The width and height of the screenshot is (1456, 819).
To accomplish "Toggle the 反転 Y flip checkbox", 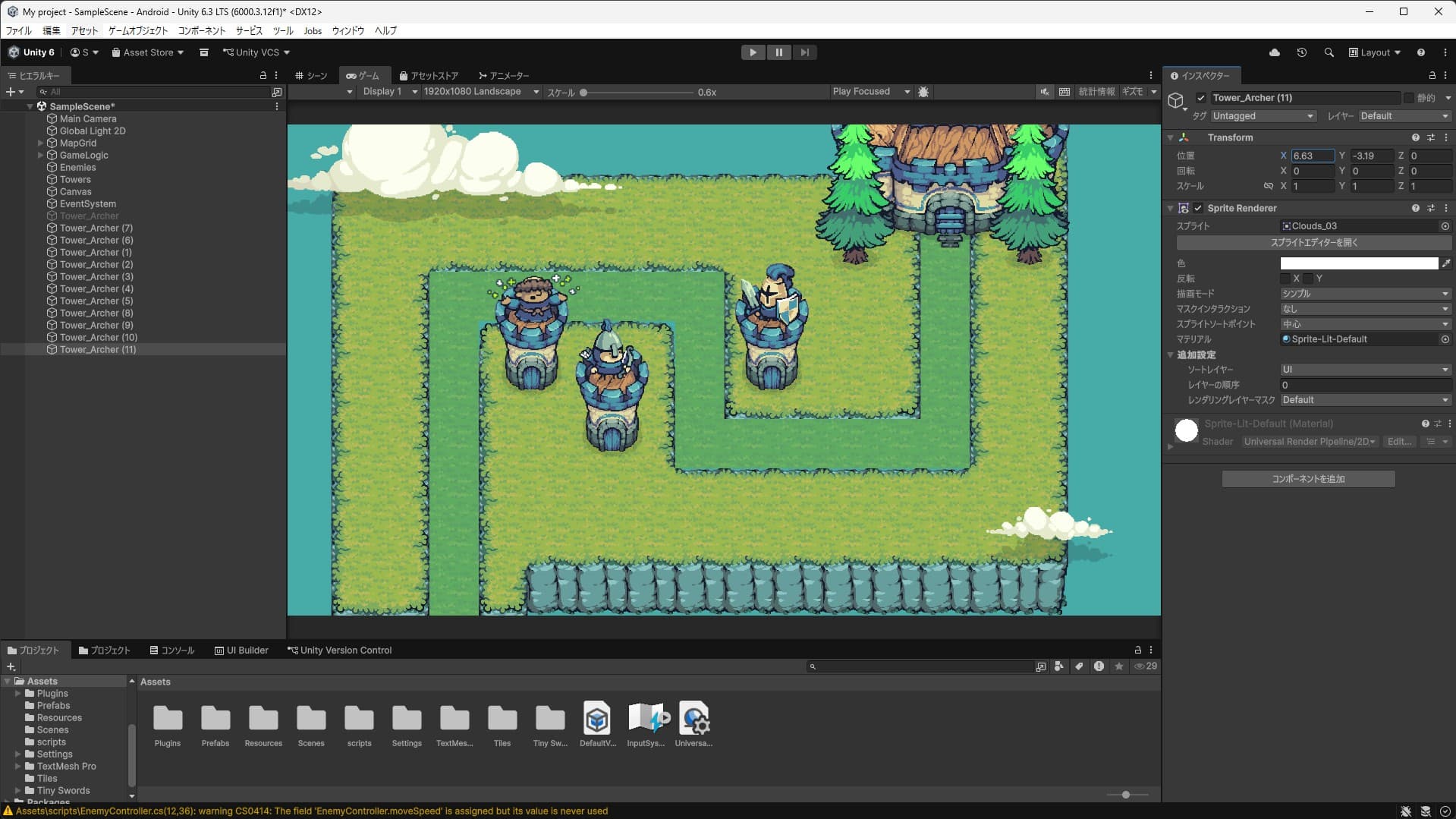I will coord(1308,279).
